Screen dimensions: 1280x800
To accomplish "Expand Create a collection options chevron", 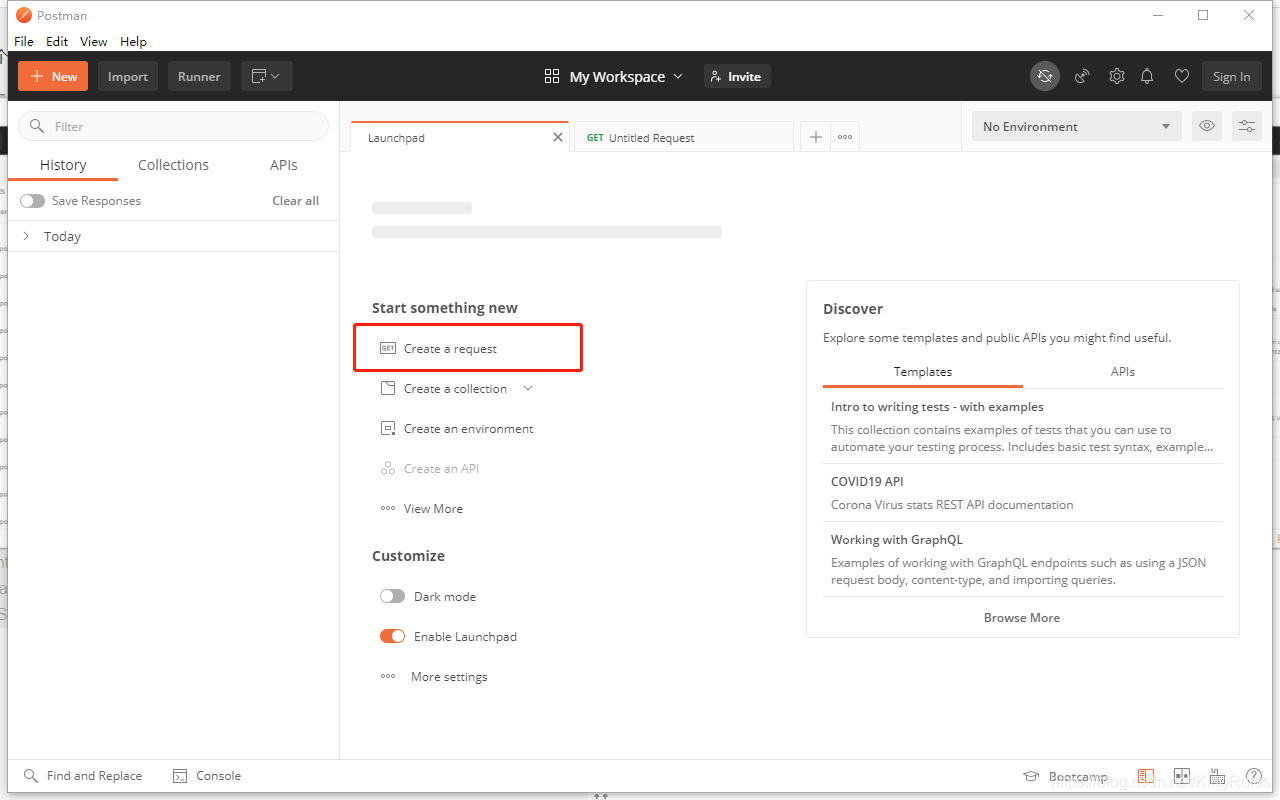I will [528, 388].
